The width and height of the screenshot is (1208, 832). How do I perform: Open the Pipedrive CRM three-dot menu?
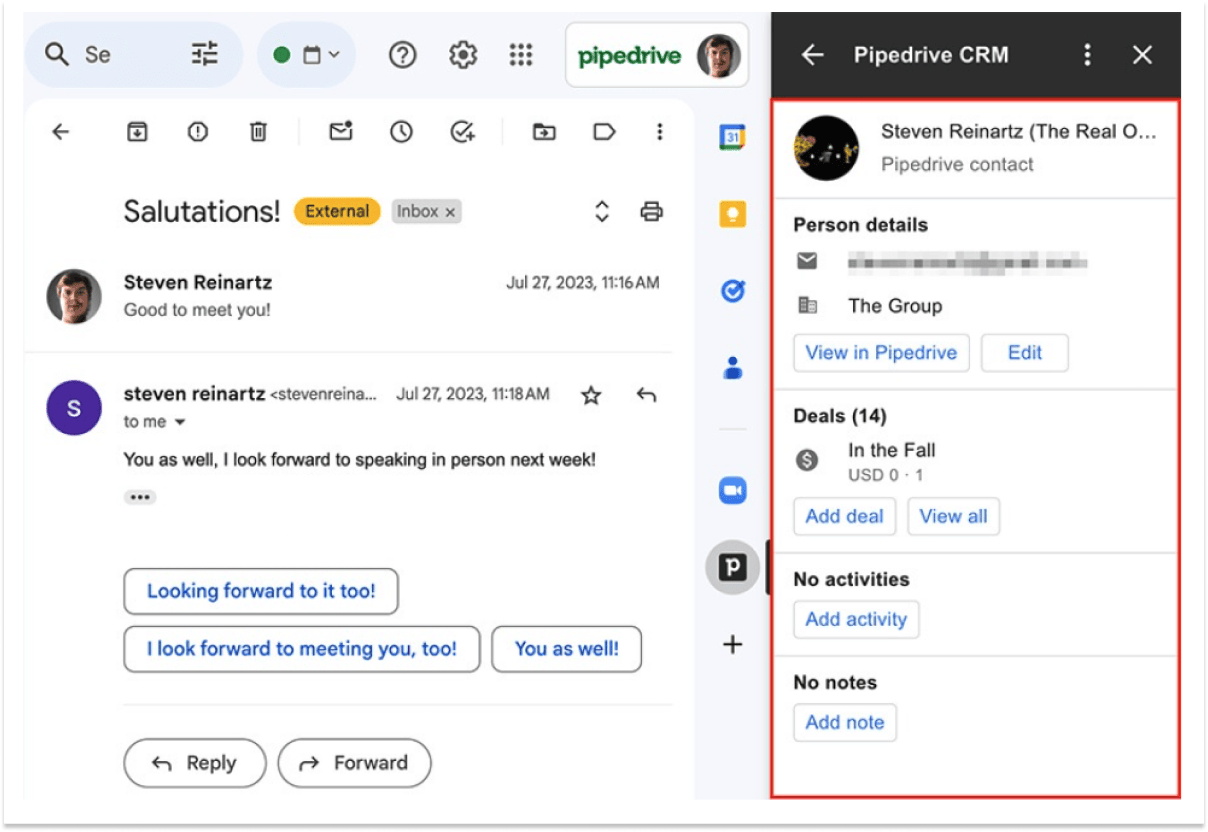pos(1087,55)
